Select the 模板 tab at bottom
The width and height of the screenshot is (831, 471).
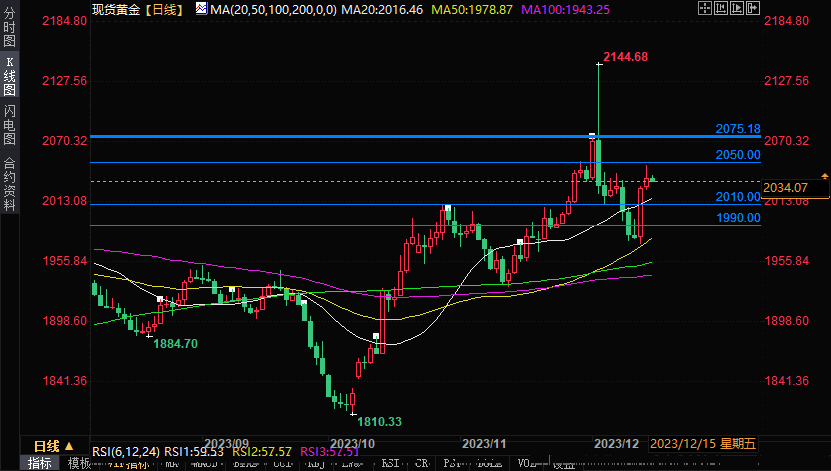[78, 463]
